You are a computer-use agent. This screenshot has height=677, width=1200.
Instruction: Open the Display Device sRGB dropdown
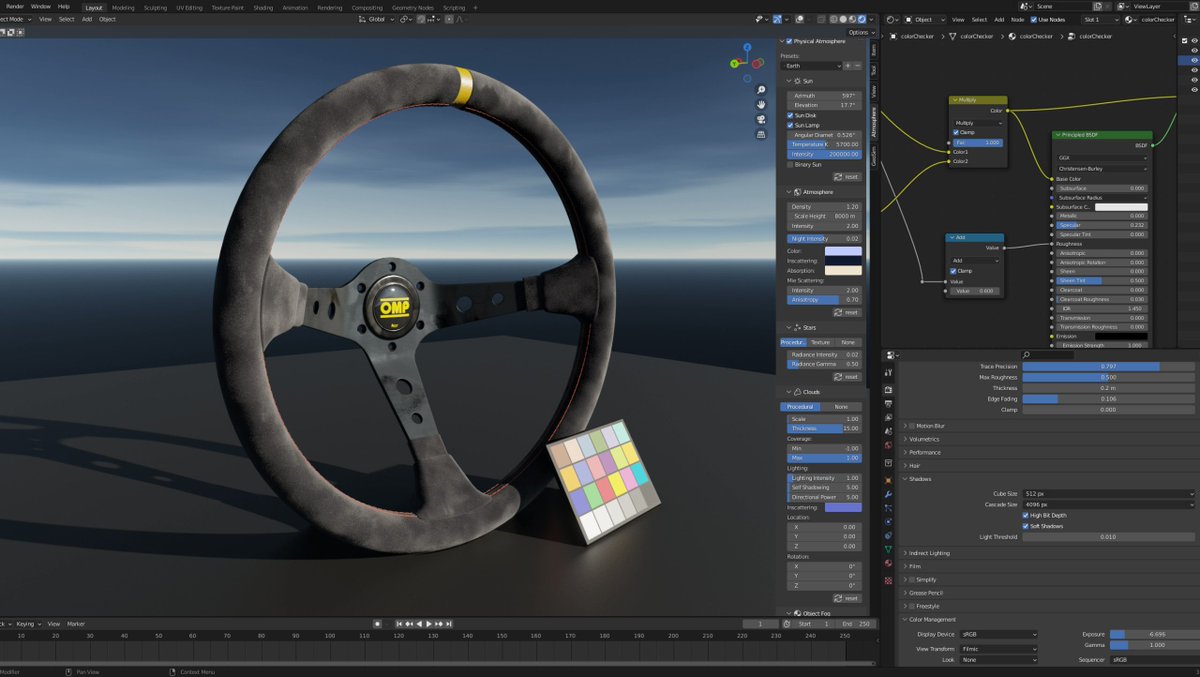point(999,634)
